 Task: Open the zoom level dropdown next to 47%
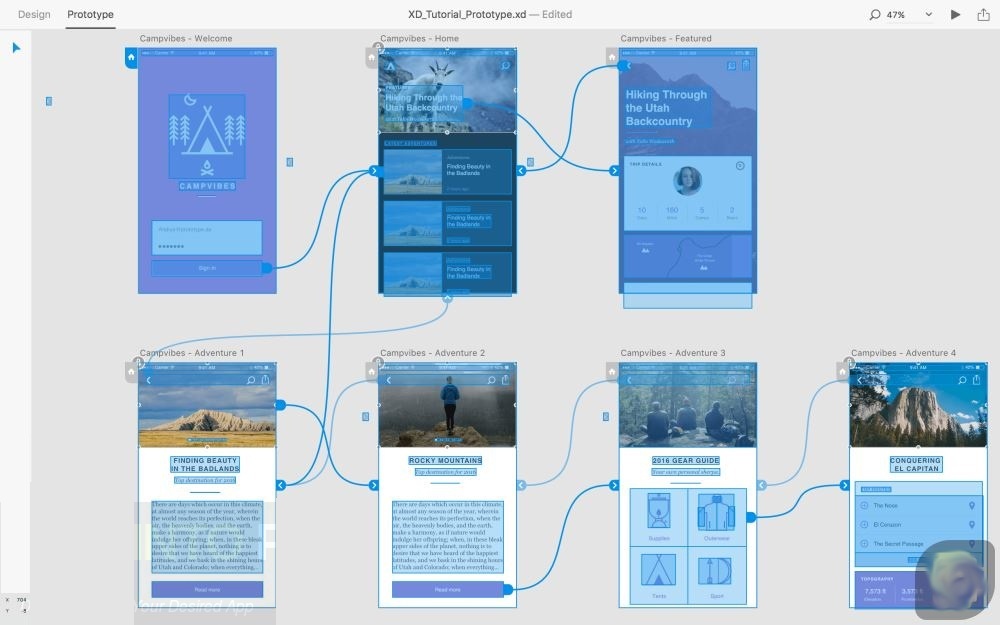click(927, 15)
